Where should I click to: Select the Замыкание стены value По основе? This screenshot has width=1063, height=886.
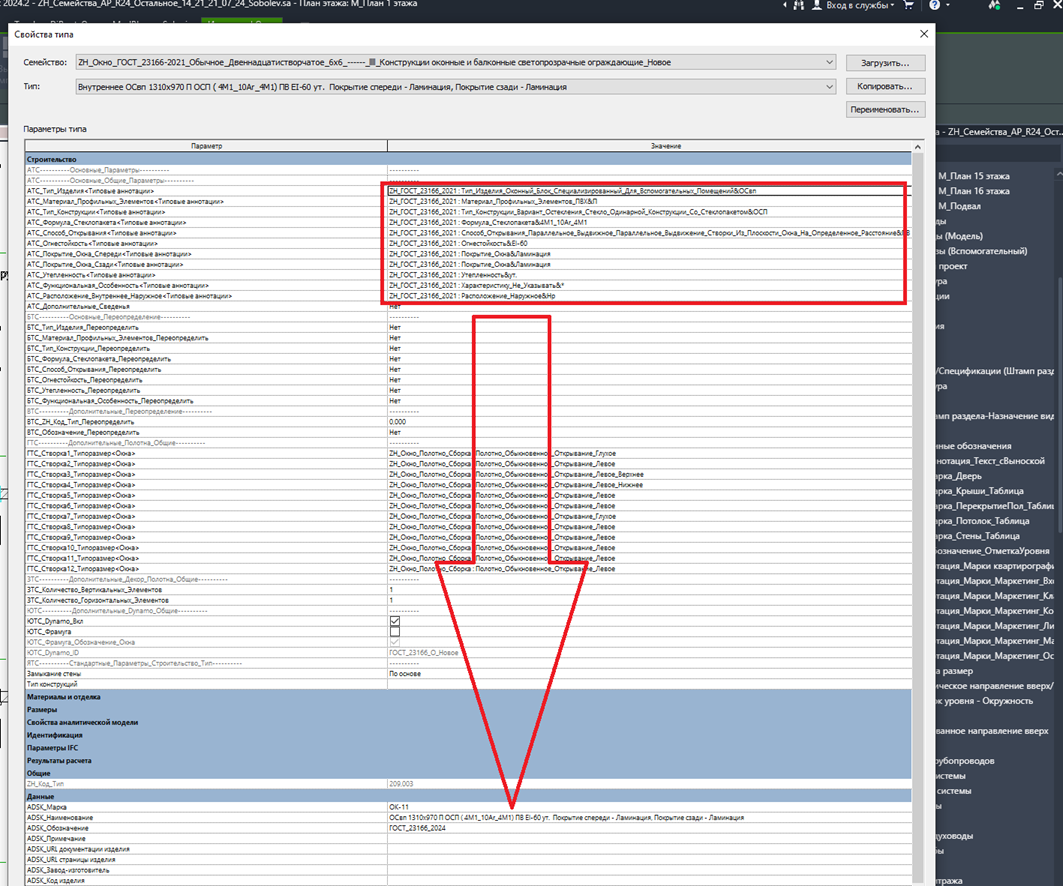[649, 674]
